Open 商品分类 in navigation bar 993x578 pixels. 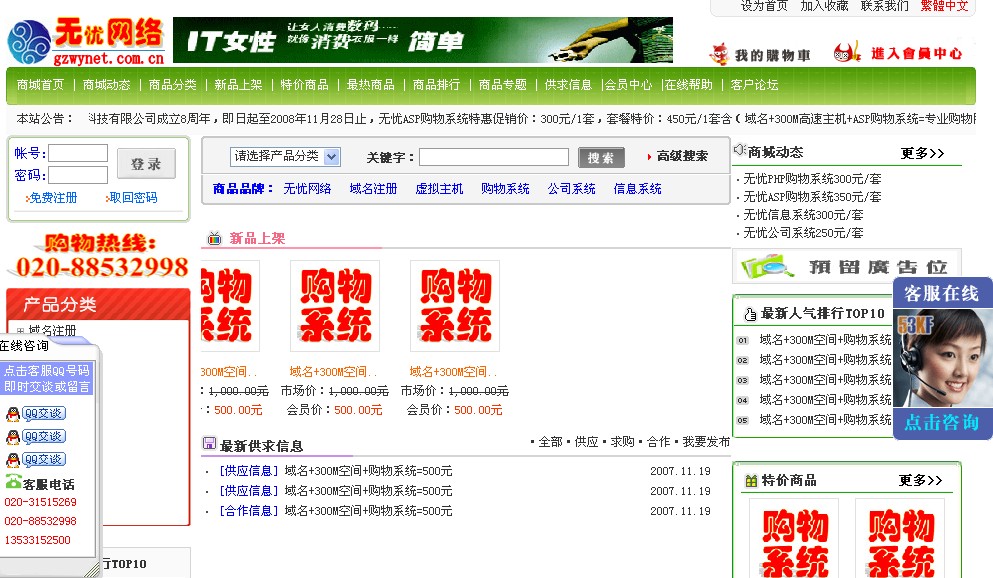tap(172, 85)
